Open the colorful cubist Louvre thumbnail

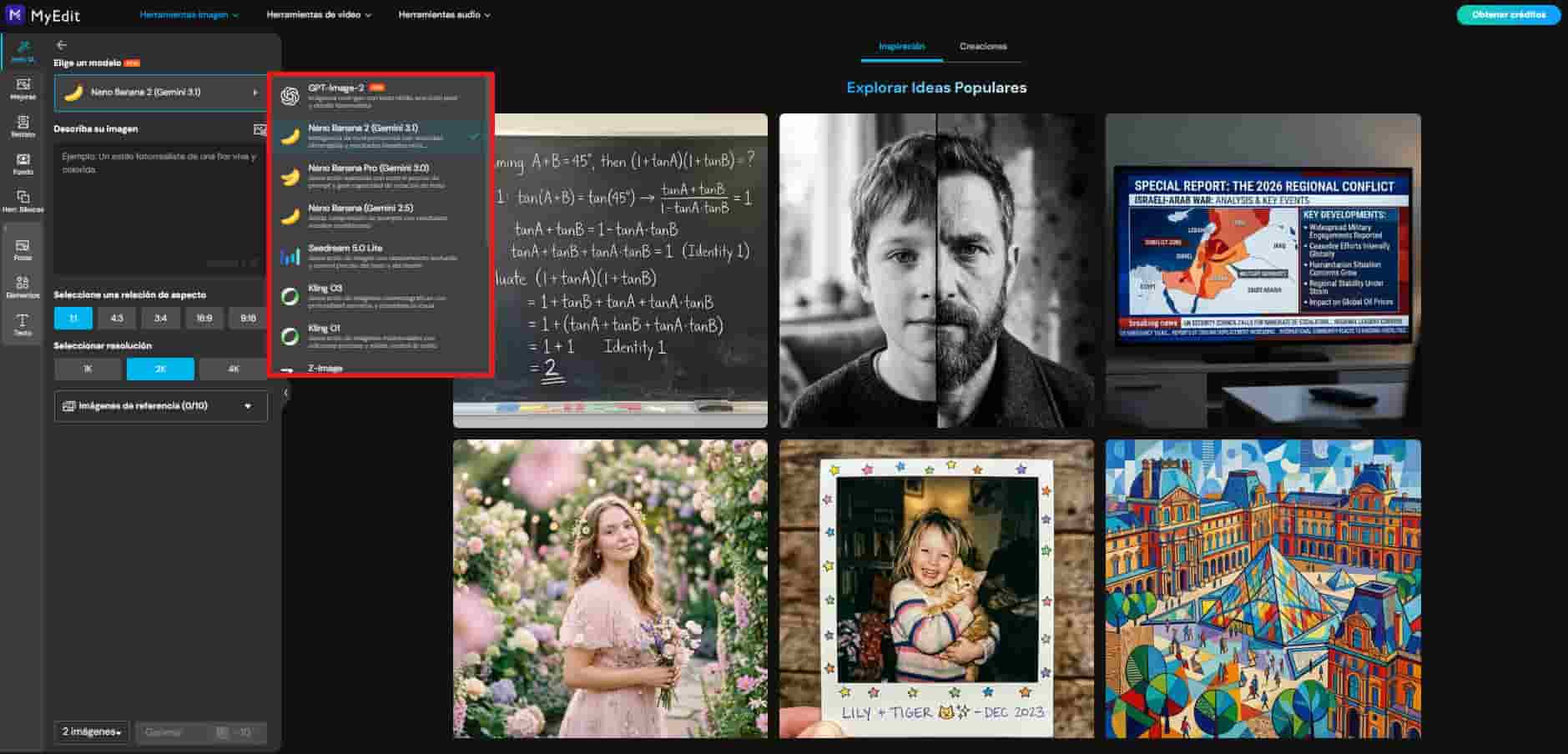tap(1263, 589)
